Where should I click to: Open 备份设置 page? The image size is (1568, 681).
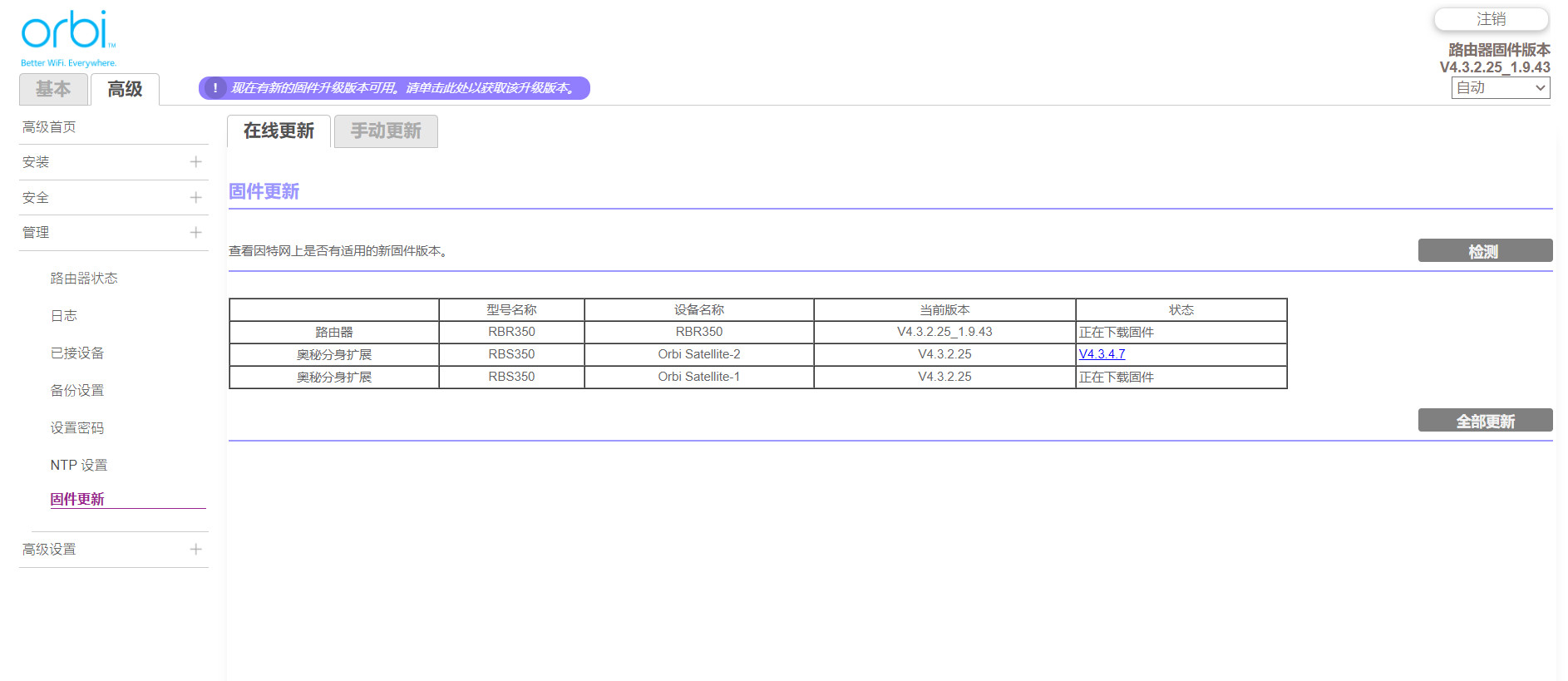coord(77,391)
